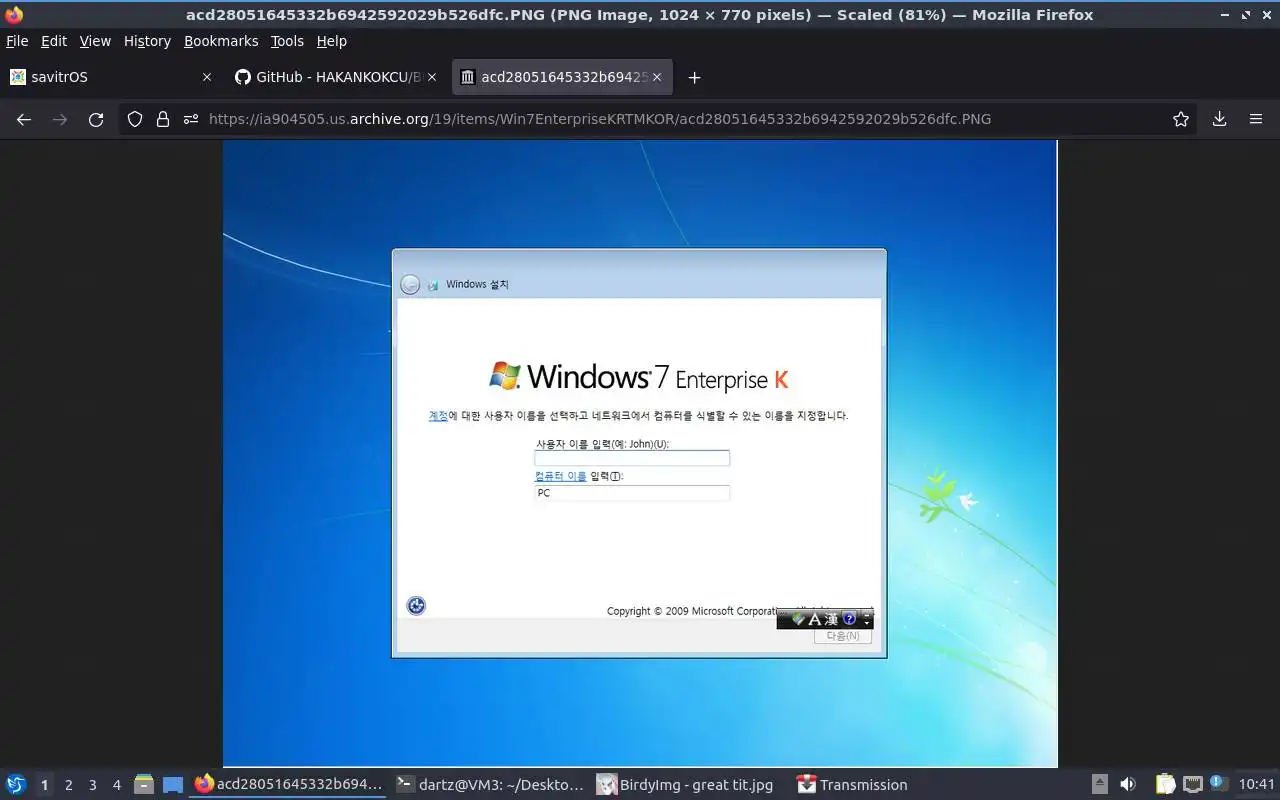This screenshot has height=800, width=1280.
Task: Click the Windows setup back arrow in image
Action: point(410,285)
